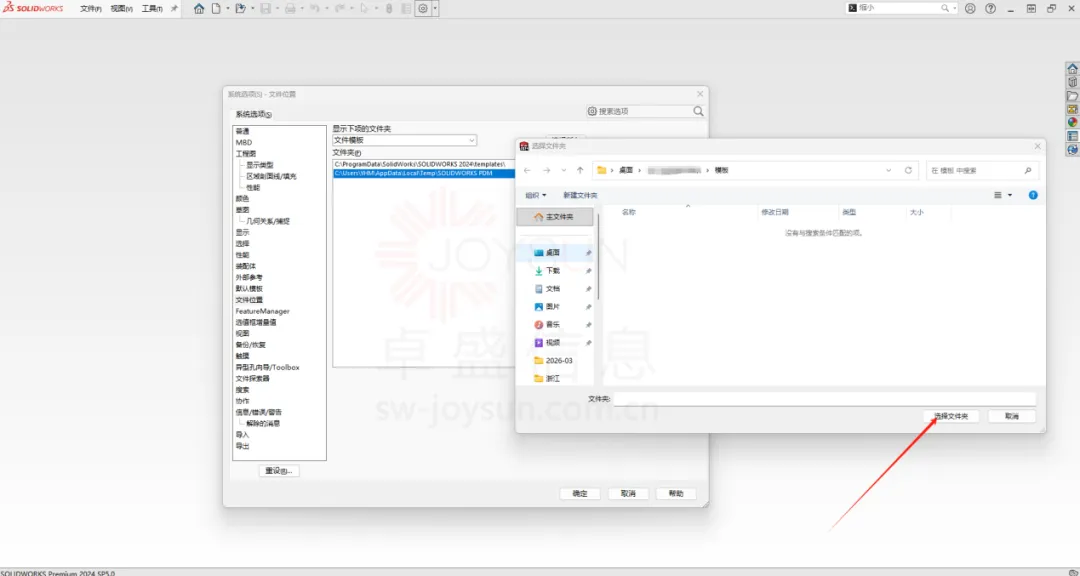This screenshot has height=576, width=1080.
Task: Click the SOLIDWORKS Resources home tab on the right
Action: pyautogui.click(x=1072, y=69)
